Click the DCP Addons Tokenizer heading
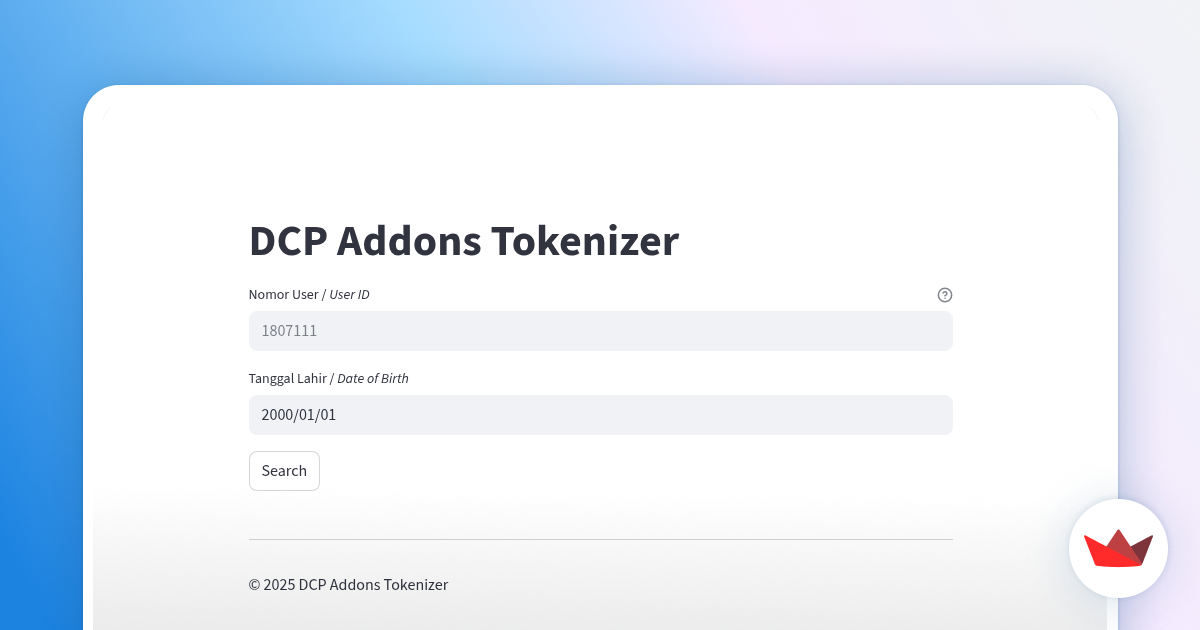This screenshot has width=1200, height=630. [x=463, y=240]
